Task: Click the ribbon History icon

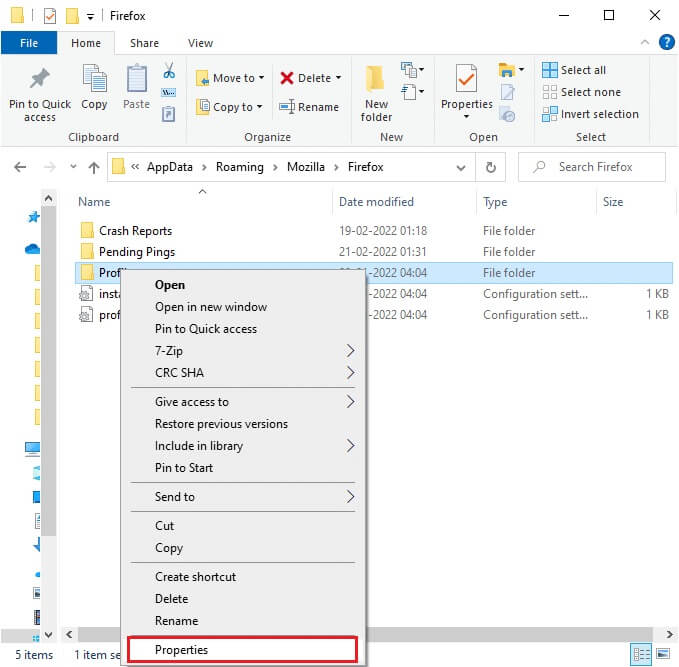Action: 507,114
